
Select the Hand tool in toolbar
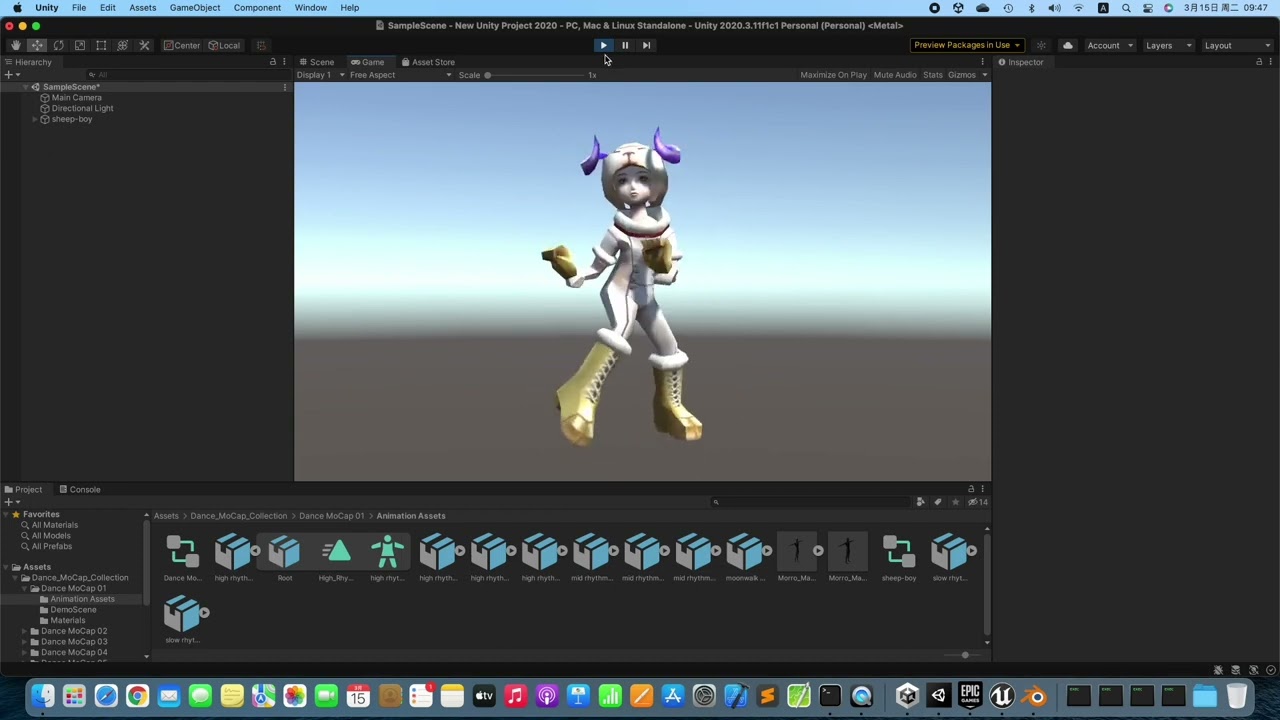[15, 45]
